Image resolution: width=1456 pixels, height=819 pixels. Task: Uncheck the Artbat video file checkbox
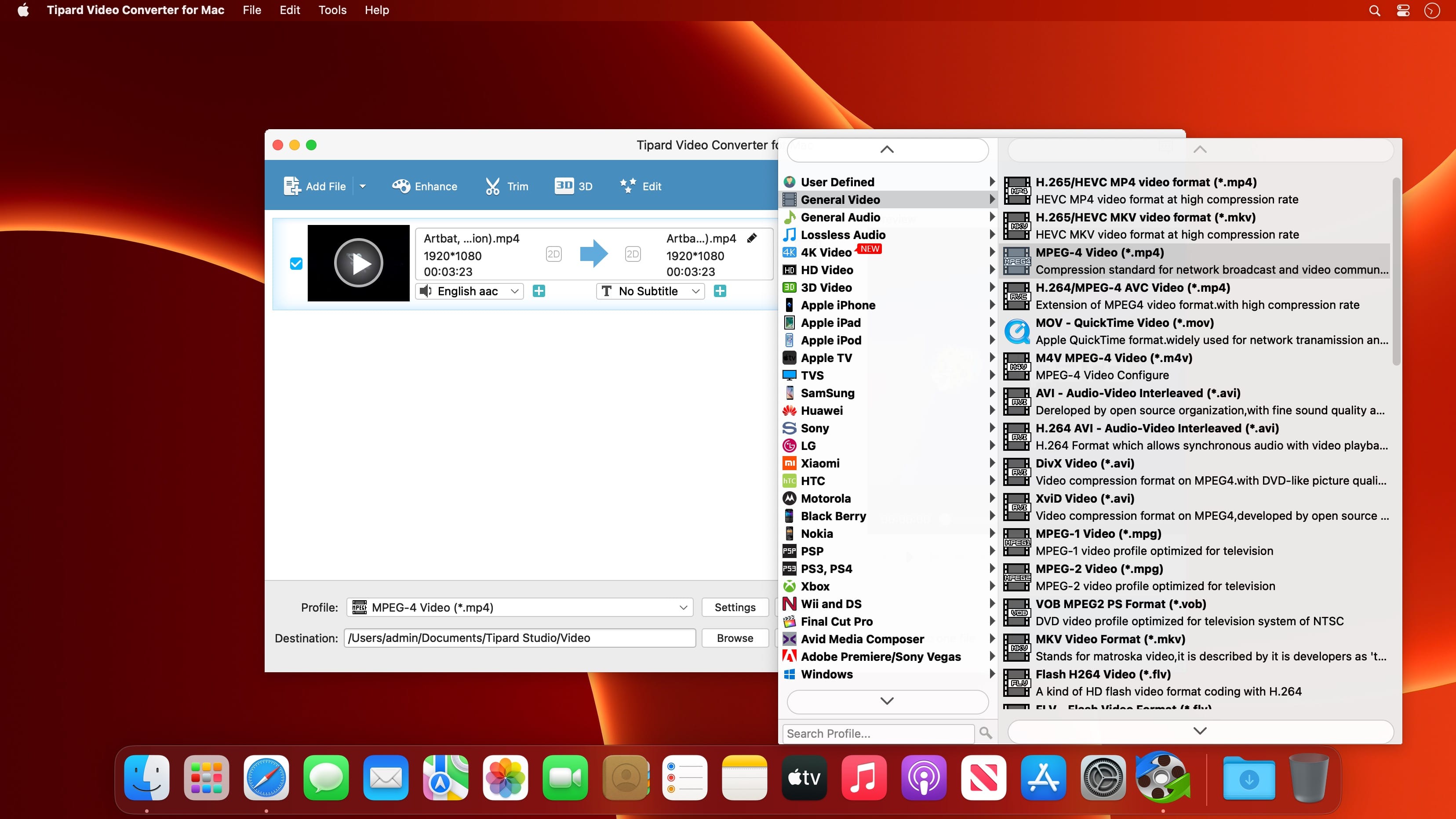tap(296, 263)
